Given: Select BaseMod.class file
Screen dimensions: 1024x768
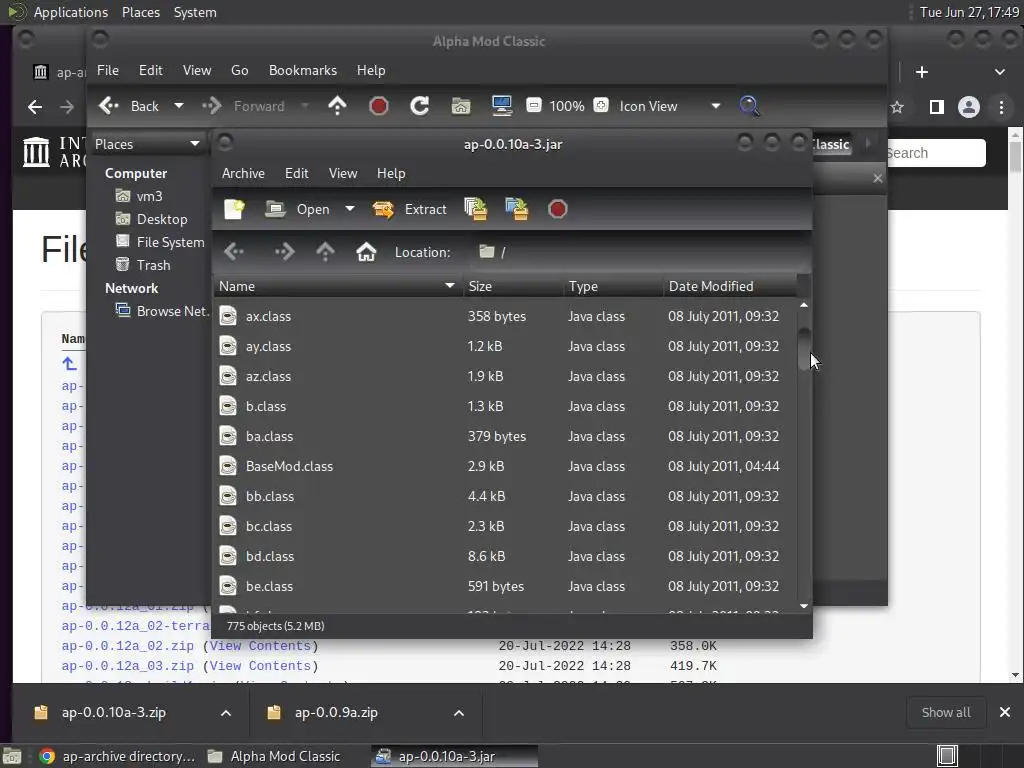Looking at the screenshot, I should click(505, 466).
